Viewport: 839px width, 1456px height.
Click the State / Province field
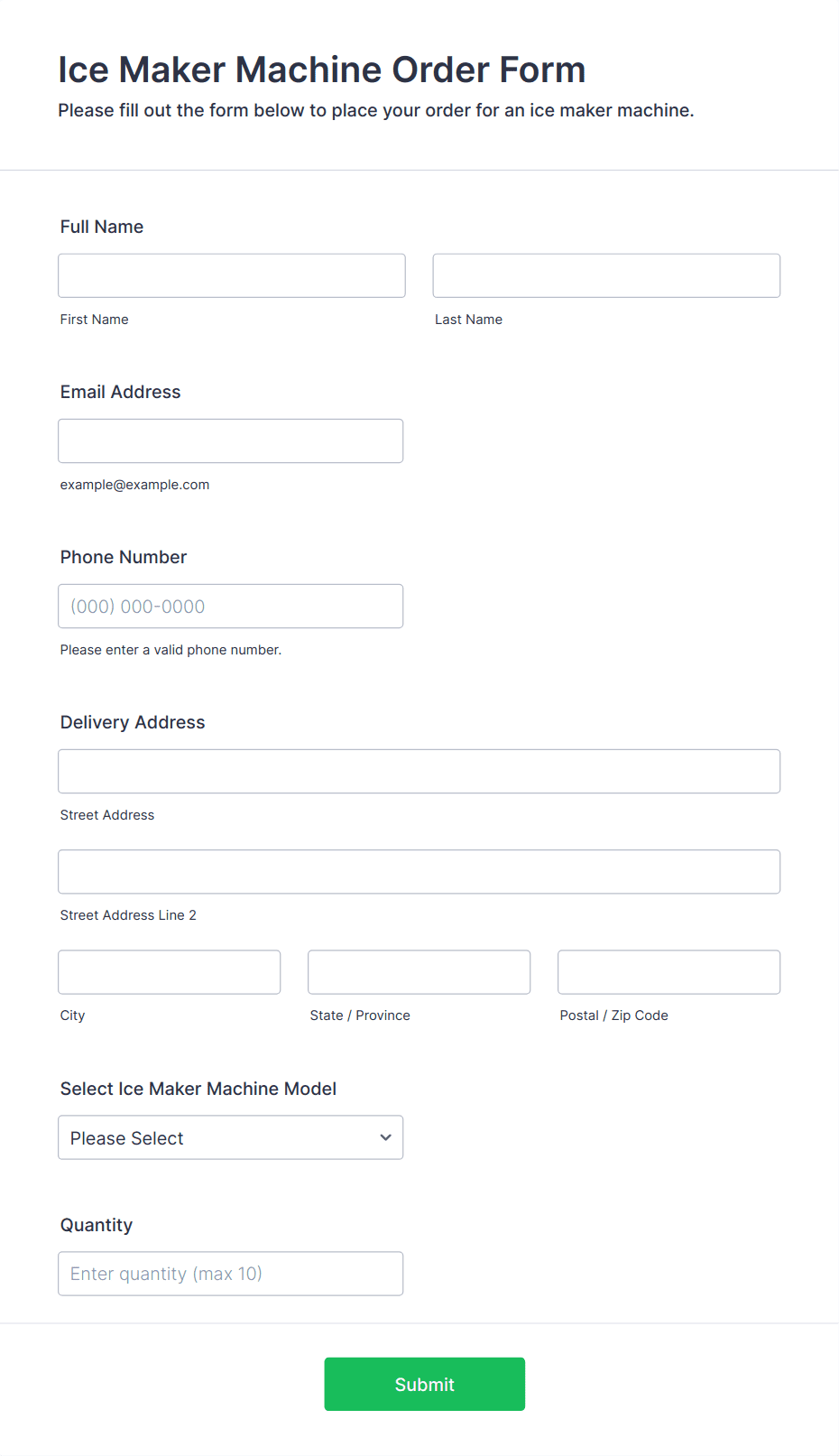click(419, 971)
